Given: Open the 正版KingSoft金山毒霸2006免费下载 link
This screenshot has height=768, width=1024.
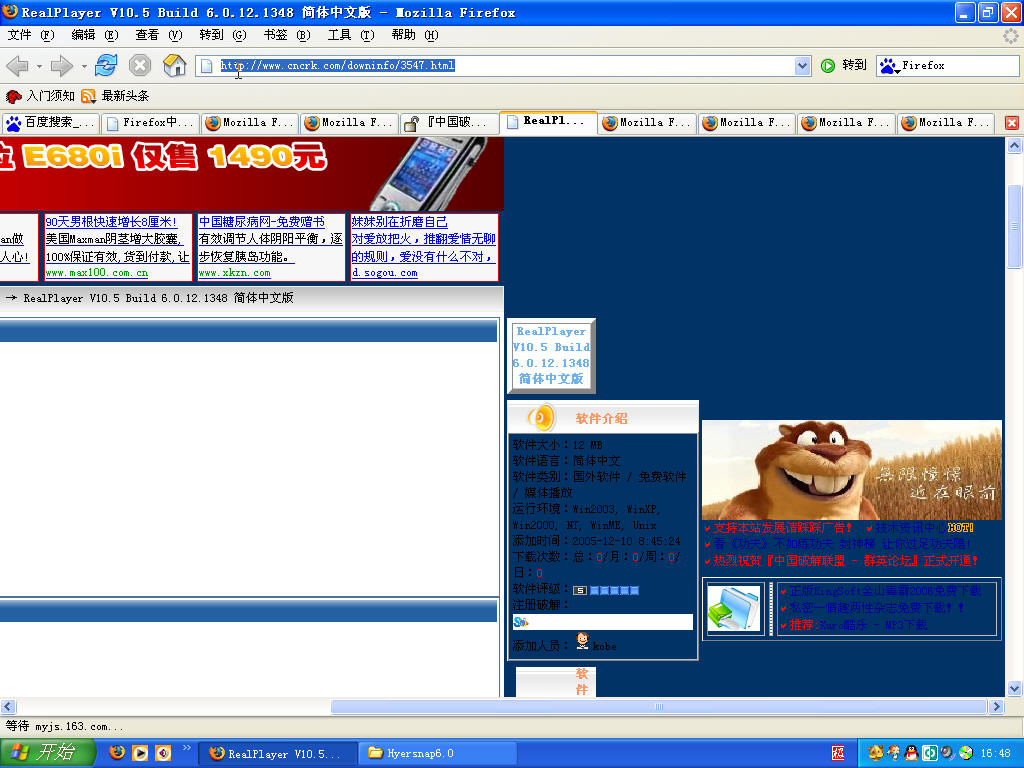Looking at the screenshot, I should 885,591.
